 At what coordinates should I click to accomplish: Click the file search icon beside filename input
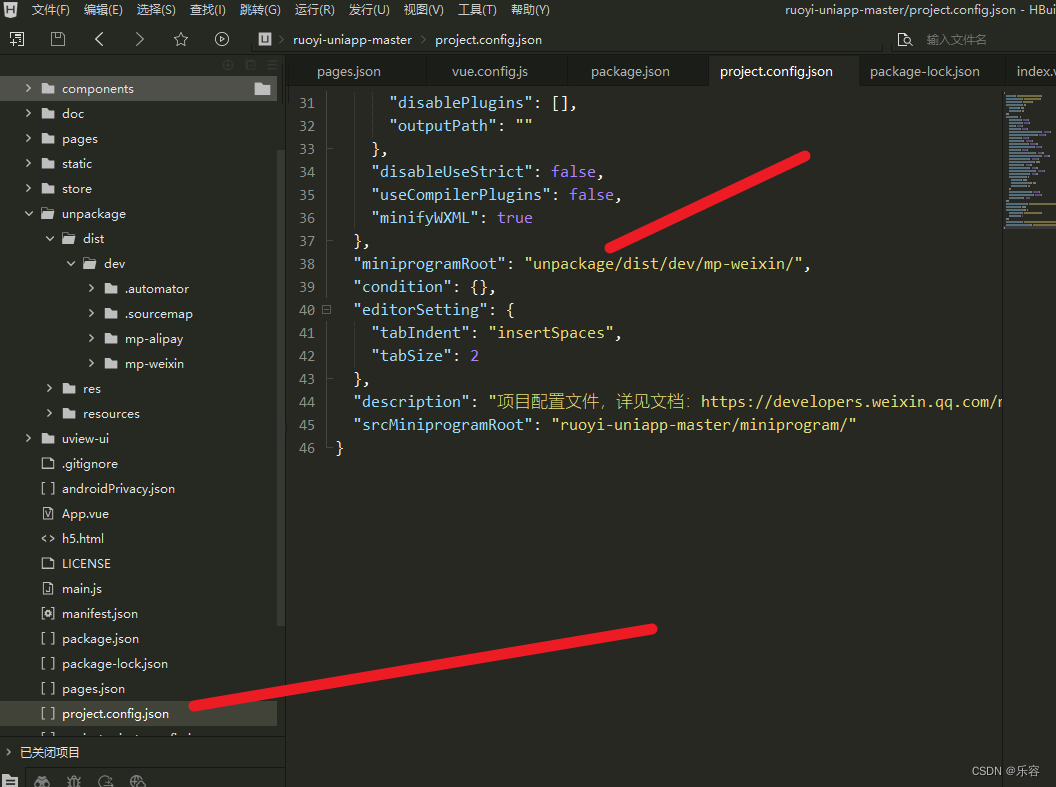coord(905,40)
